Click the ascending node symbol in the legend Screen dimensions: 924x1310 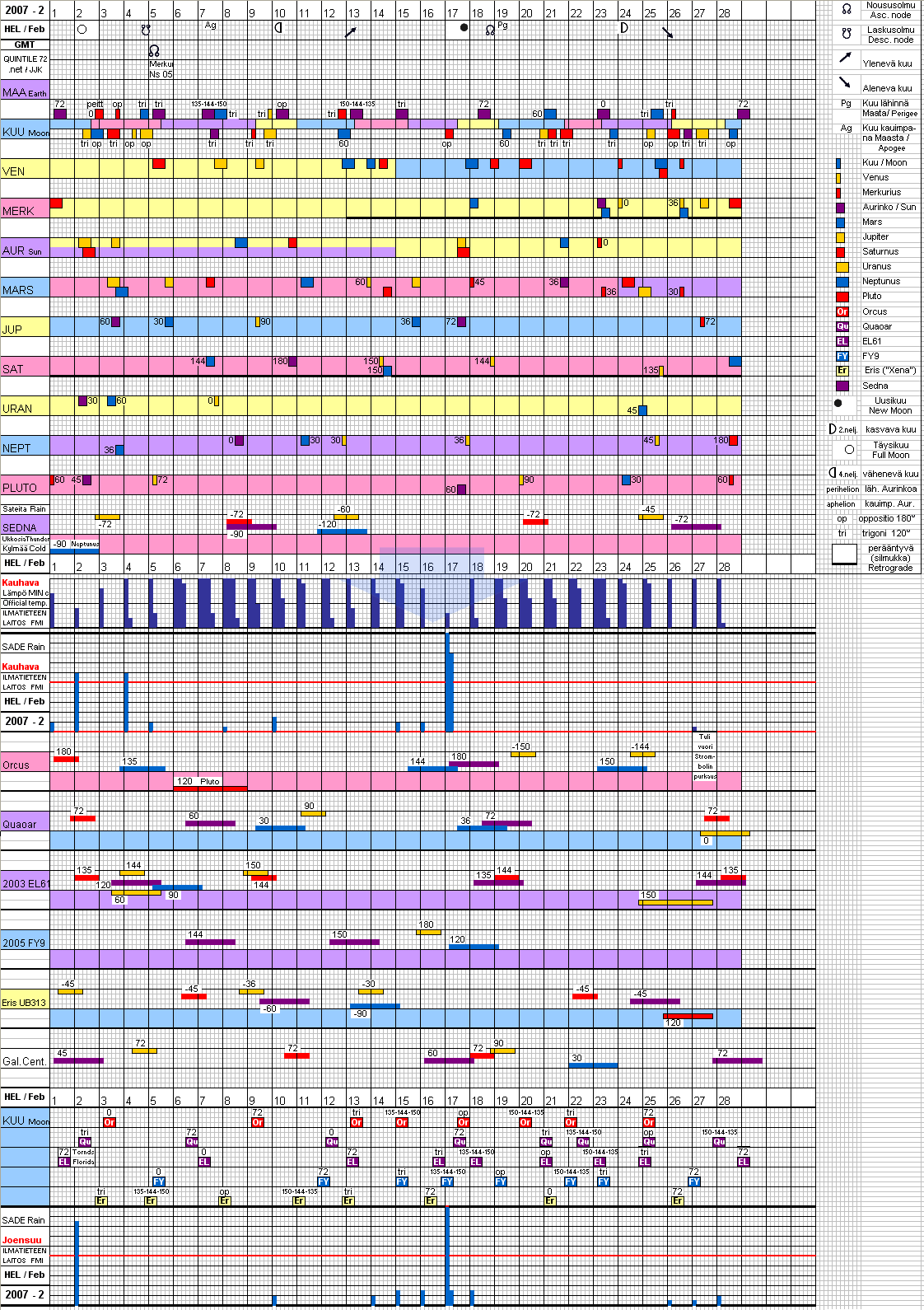pos(846,10)
